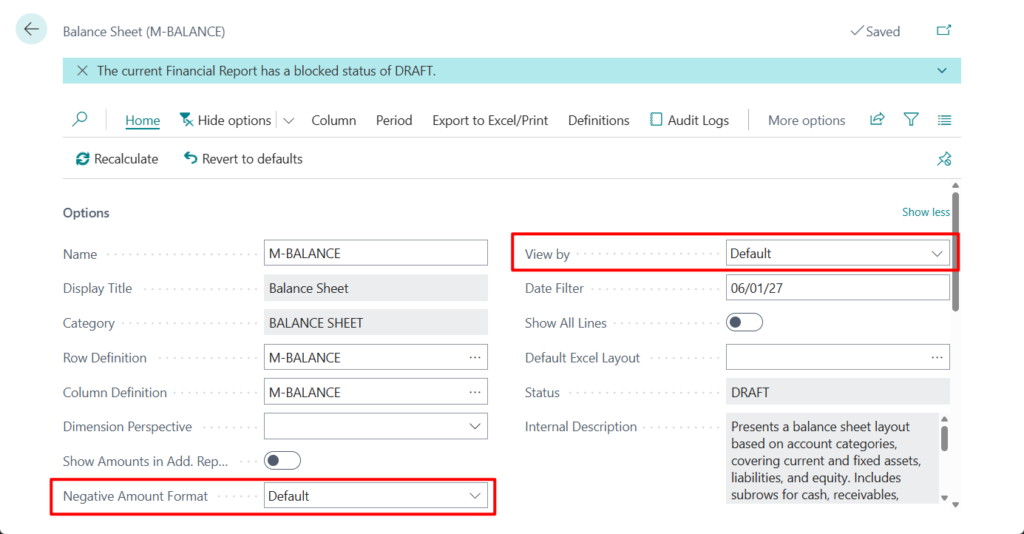Screen dimensions: 1024x534
Task: Click the back arrow button
Action: point(31,30)
